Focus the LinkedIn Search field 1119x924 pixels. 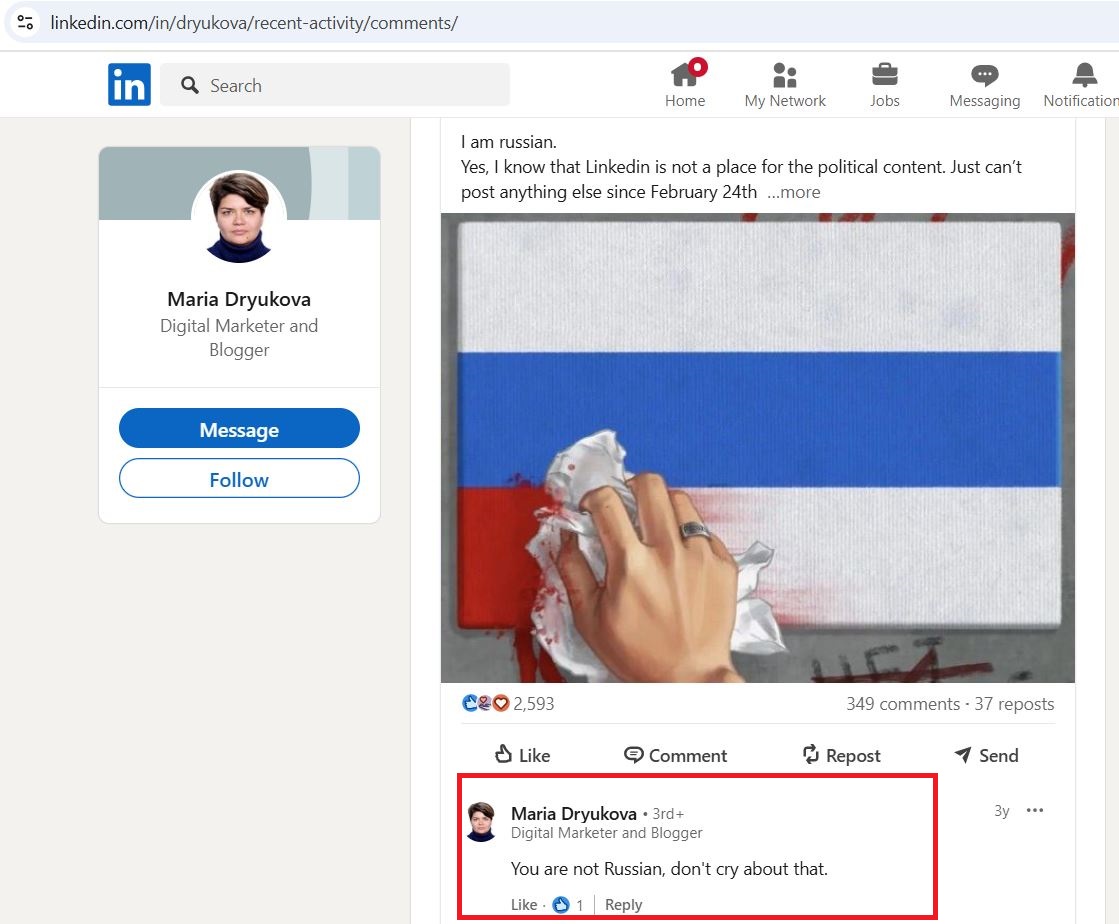click(x=335, y=85)
